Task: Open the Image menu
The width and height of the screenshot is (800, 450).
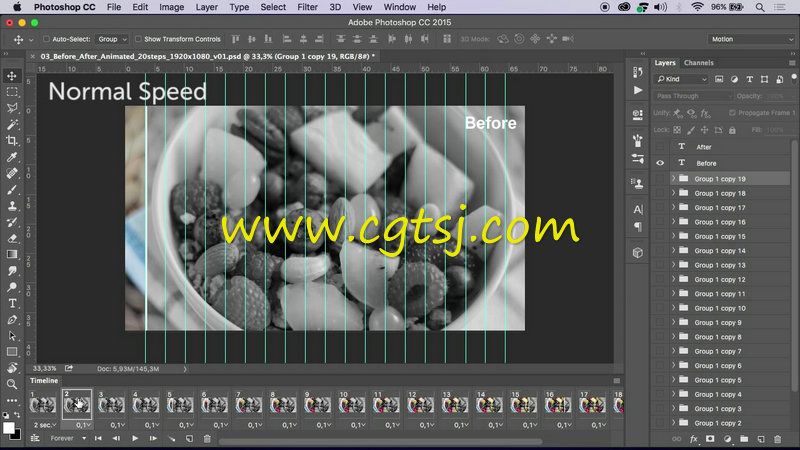Action: coord(171,7)
